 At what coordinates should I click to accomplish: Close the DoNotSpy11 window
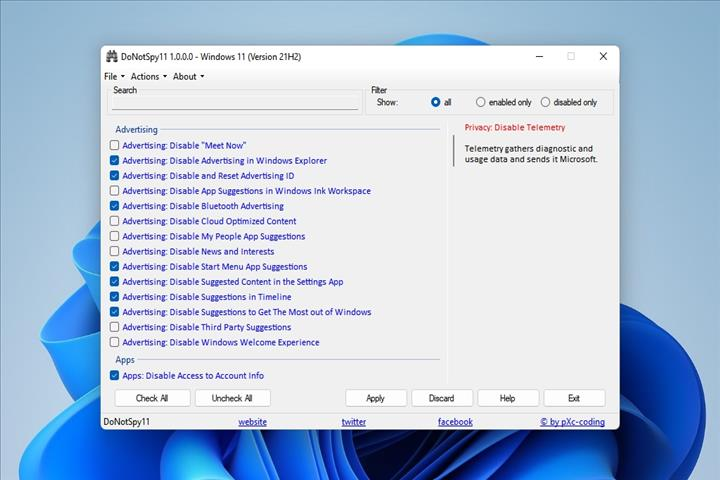(603, 56)
